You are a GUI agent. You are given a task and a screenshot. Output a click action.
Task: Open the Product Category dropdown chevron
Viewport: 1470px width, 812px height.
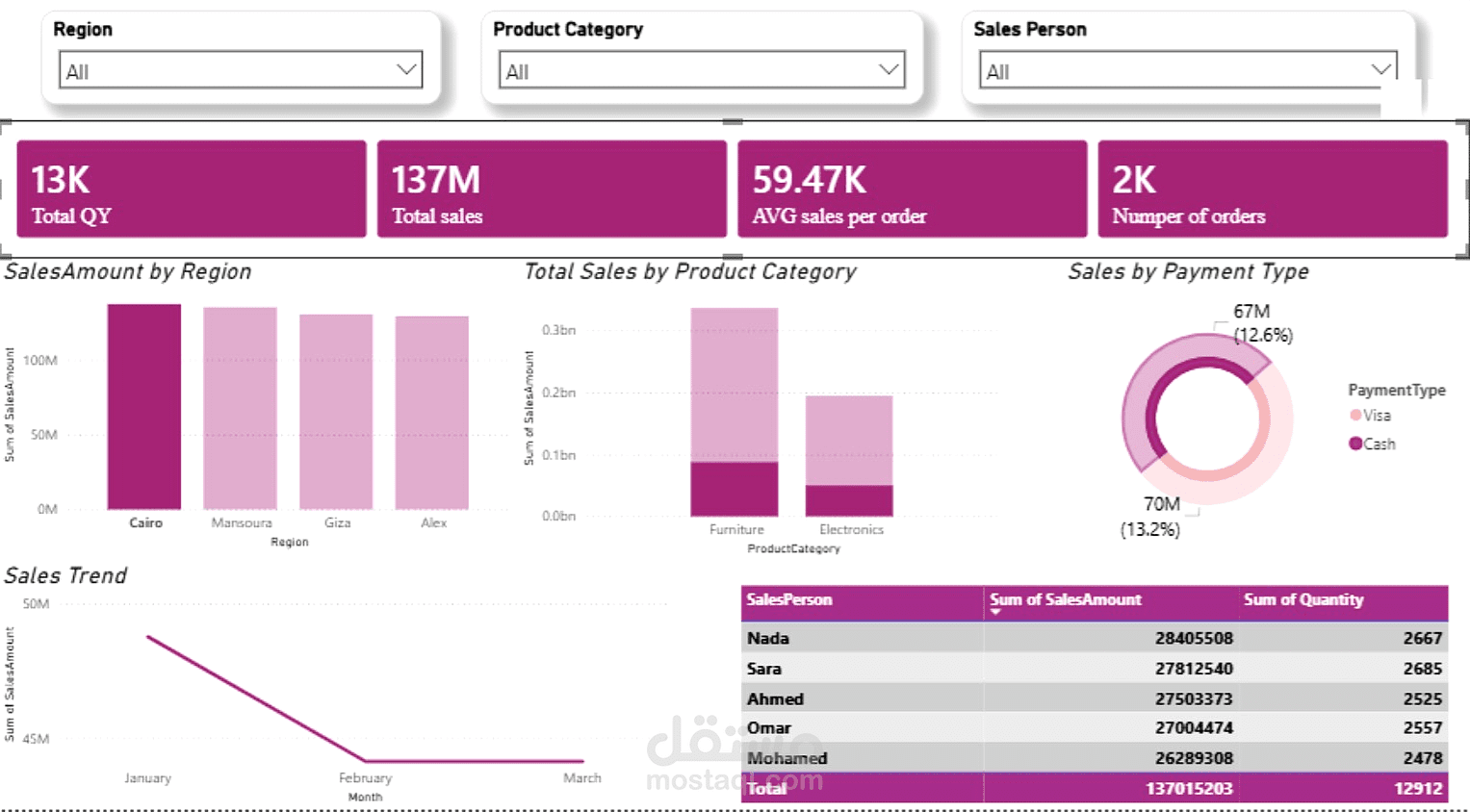tap(889, 69)
